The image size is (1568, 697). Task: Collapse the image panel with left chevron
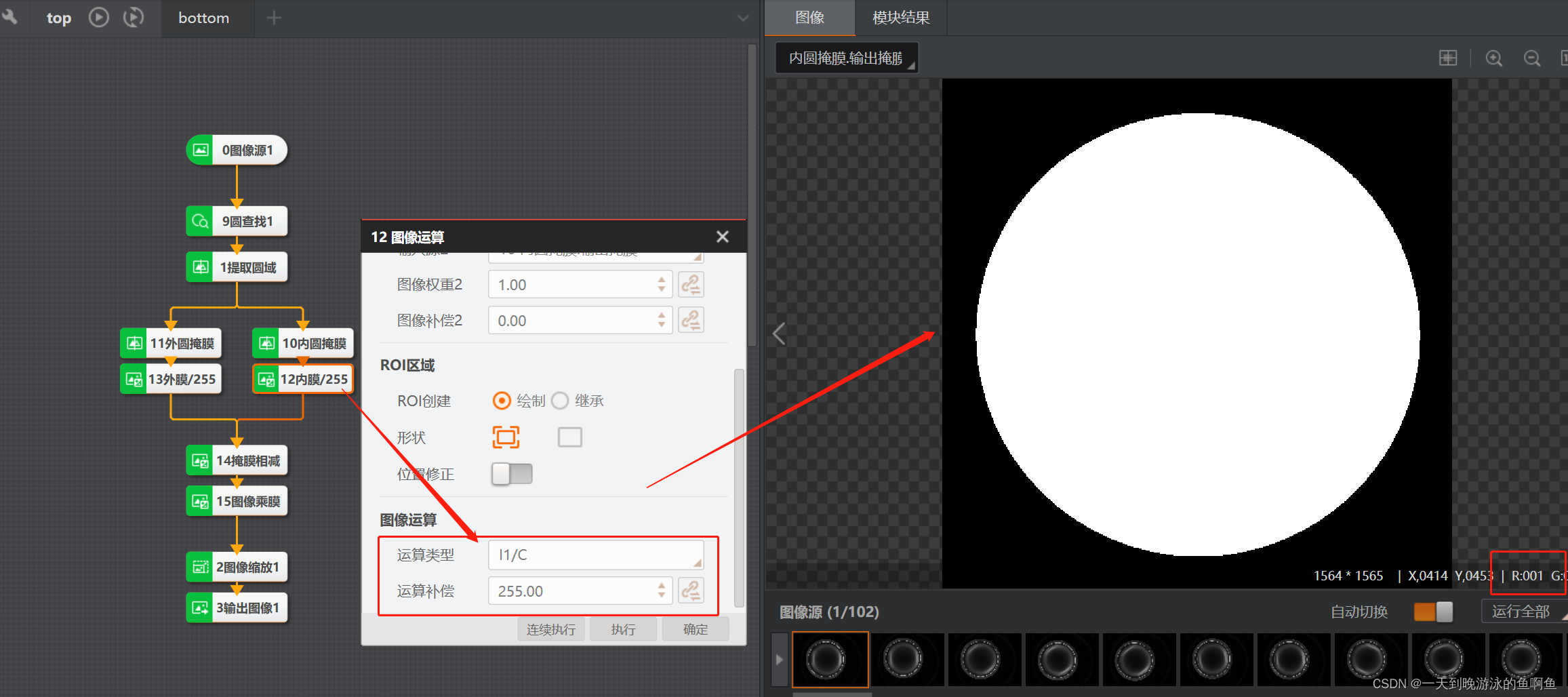tap(779, 334)
